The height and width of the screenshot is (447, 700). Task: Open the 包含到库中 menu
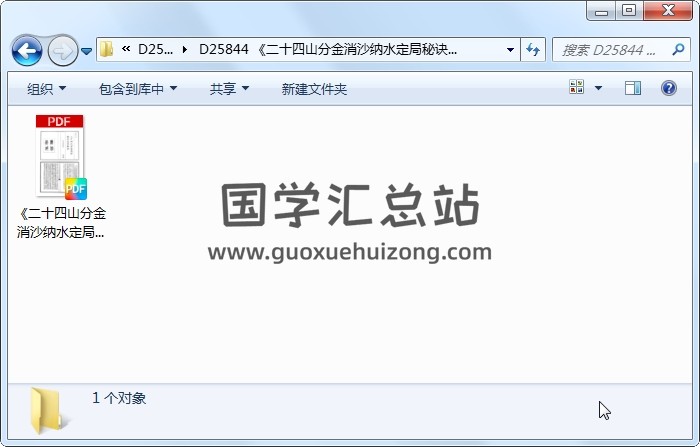pos(138,89)
